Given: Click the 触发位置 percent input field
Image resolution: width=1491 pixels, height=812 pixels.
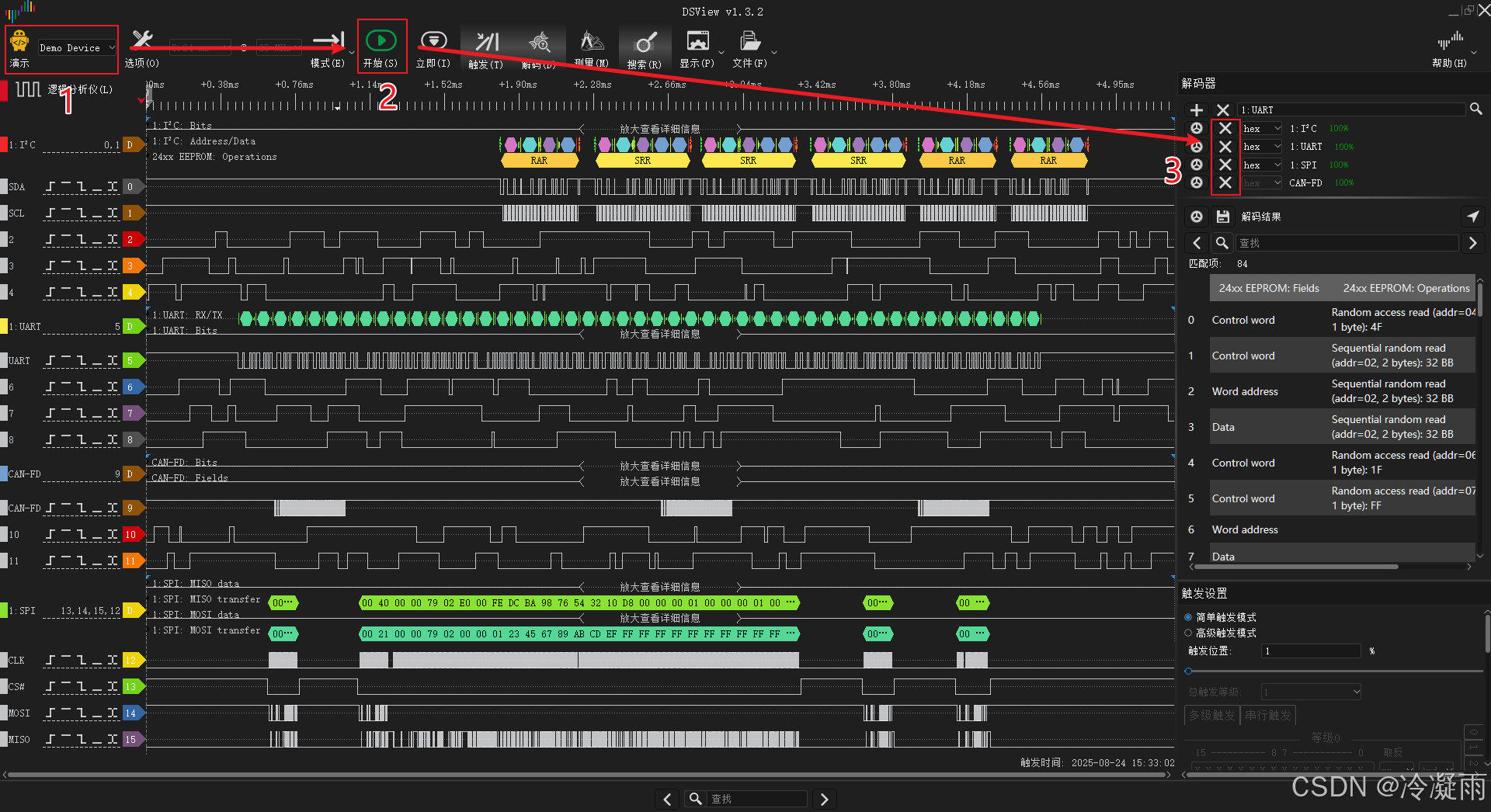Looking at the screenshot, I should pyautogui.click(x=1312, y=651).
